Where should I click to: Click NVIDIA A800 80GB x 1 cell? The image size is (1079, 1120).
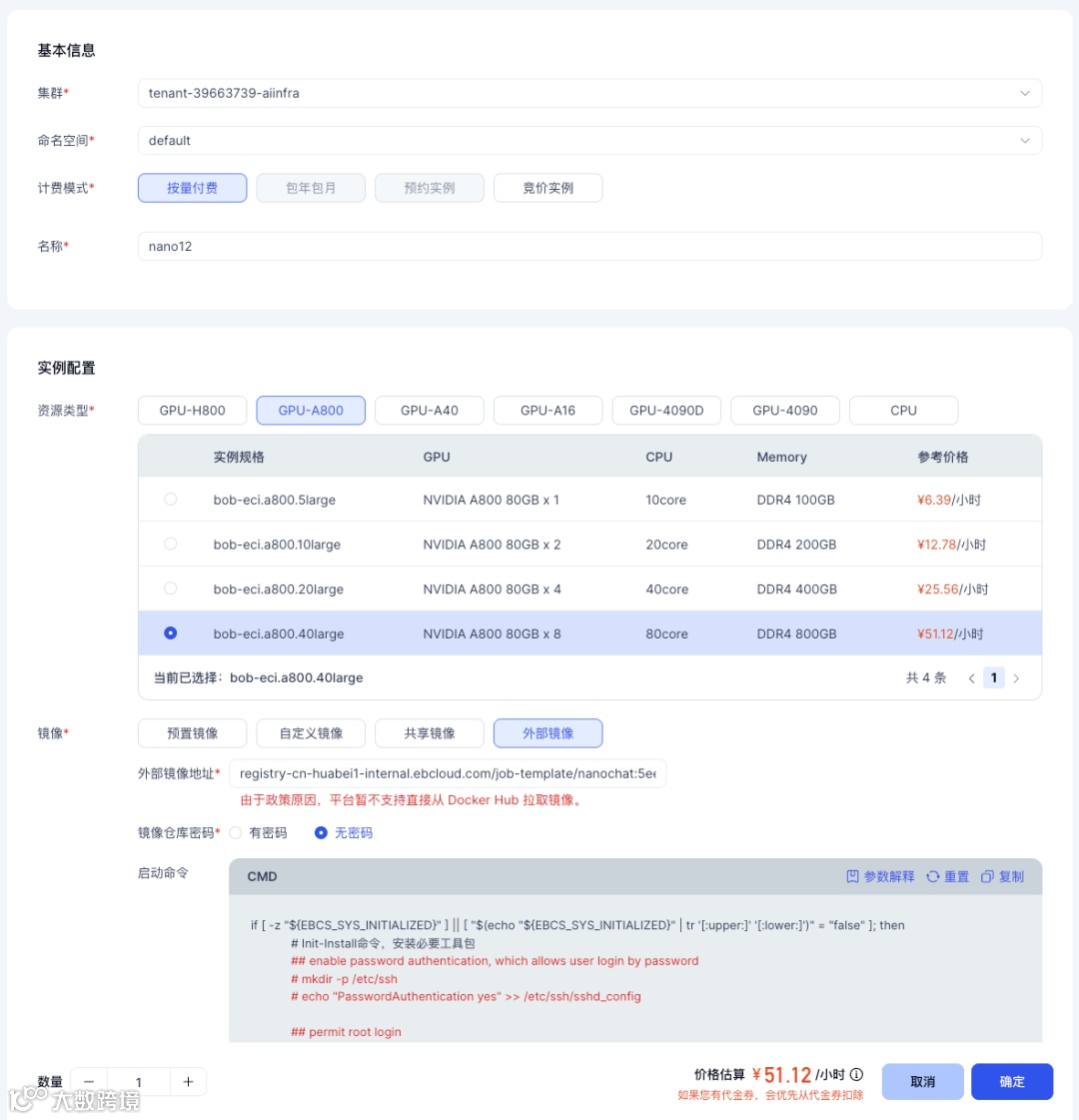pos(491,500)
